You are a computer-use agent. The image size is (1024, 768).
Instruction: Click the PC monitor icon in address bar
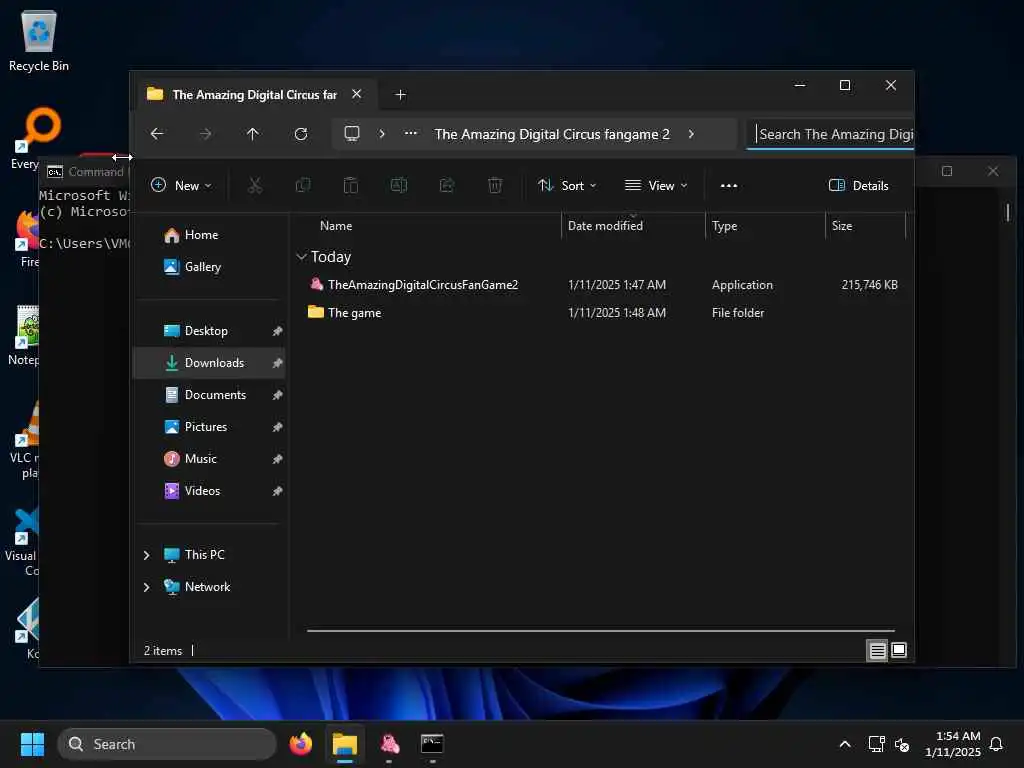[352, 134]
